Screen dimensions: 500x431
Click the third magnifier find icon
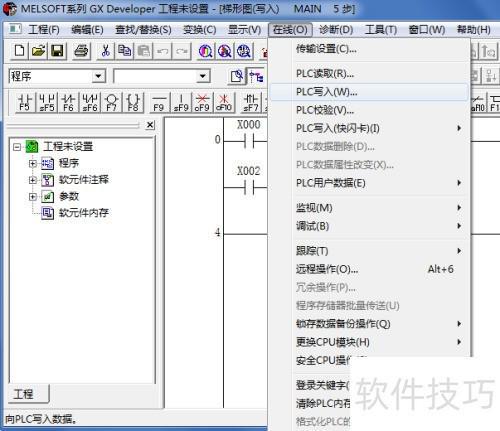243,51
